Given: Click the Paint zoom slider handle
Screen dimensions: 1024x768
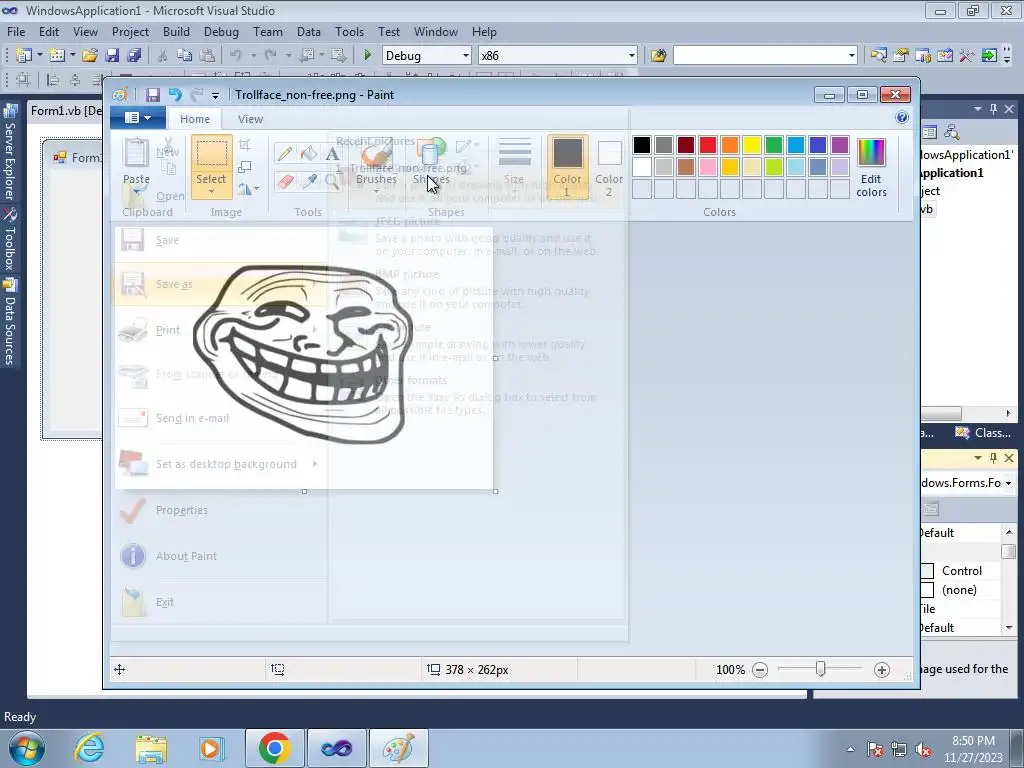Looking at the screenshot, I should pos(820,669).
